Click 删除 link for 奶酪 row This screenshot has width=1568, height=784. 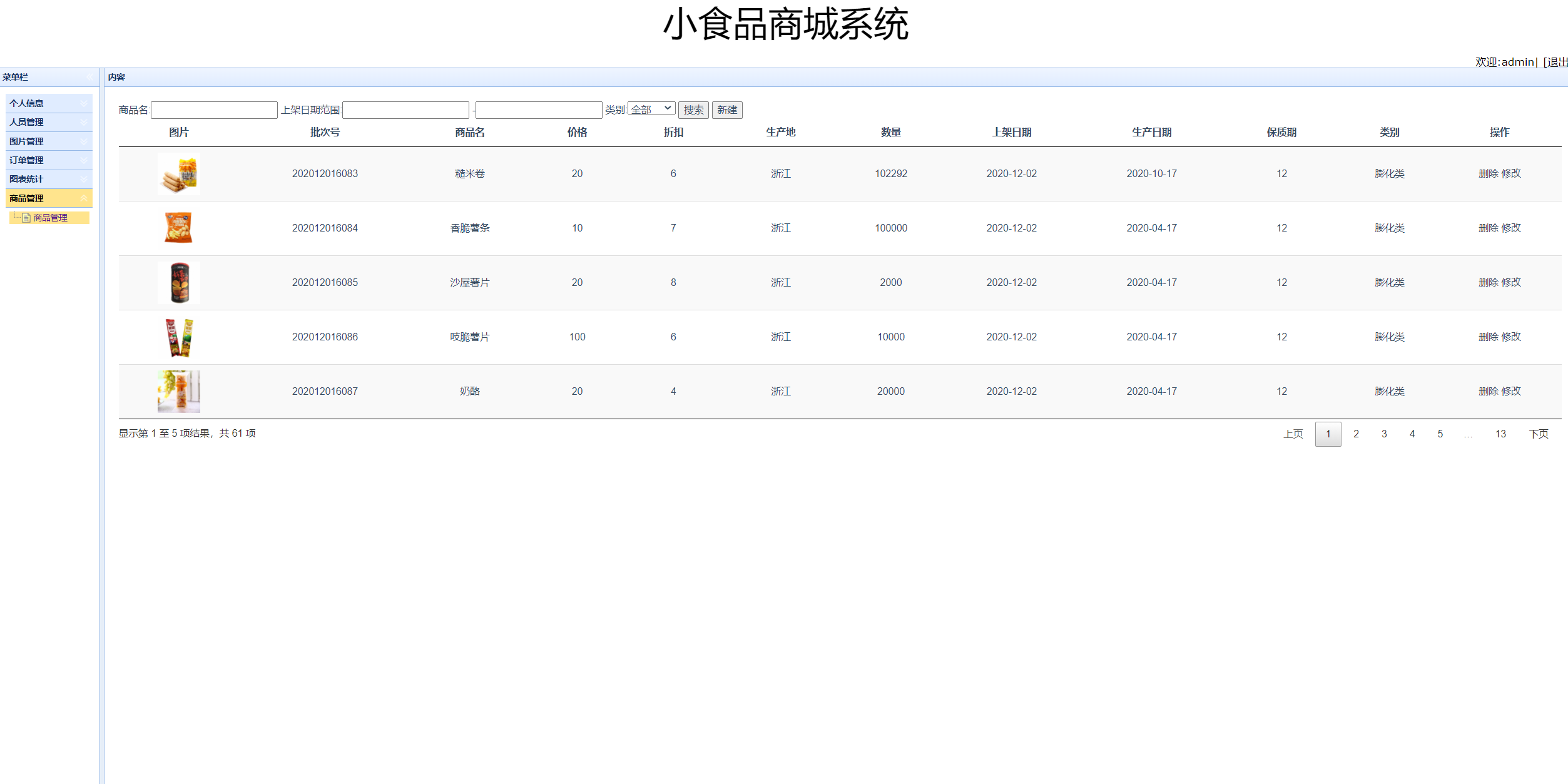[1488, 391]
